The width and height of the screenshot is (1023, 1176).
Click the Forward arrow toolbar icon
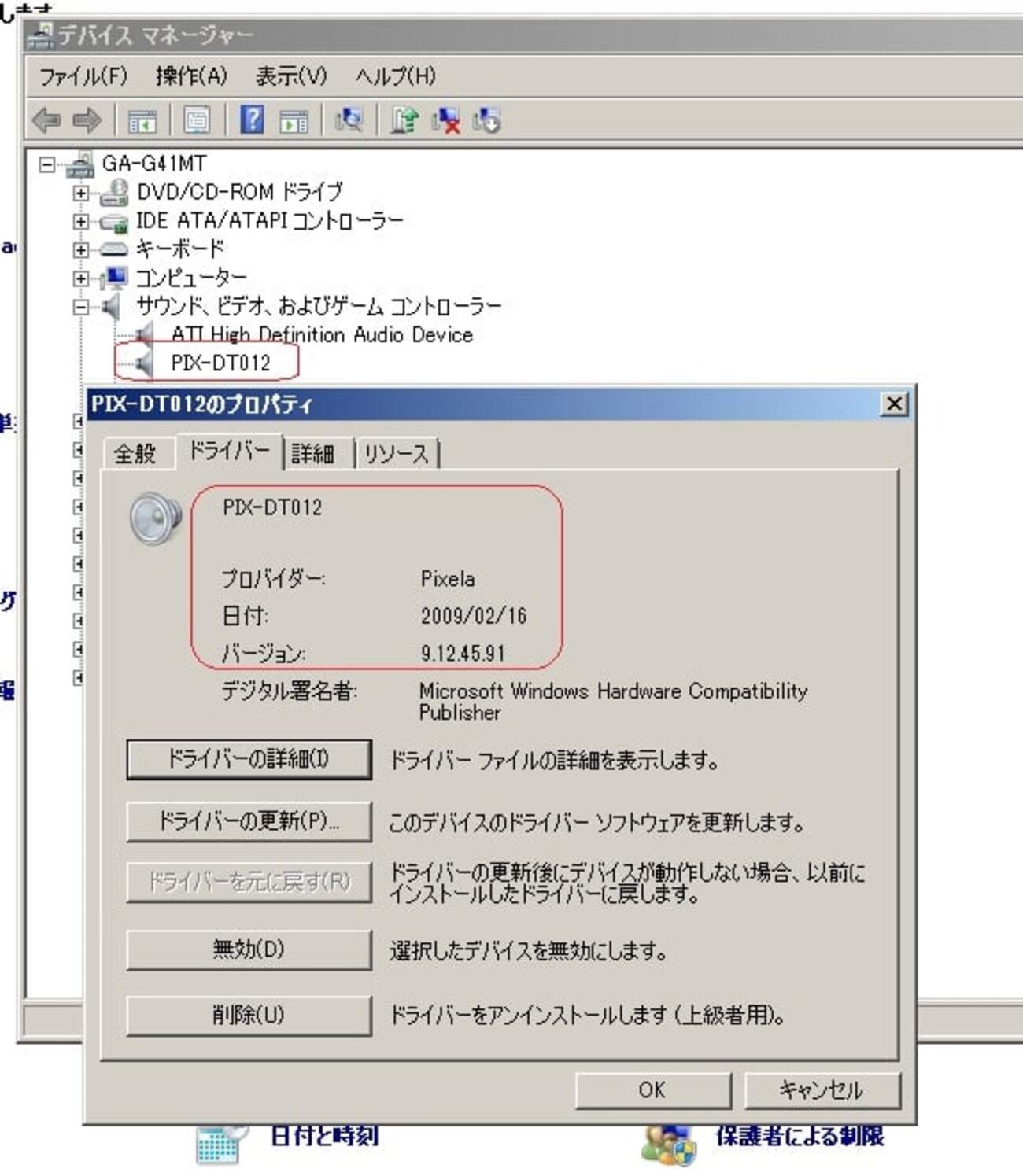tap(87, 120)
